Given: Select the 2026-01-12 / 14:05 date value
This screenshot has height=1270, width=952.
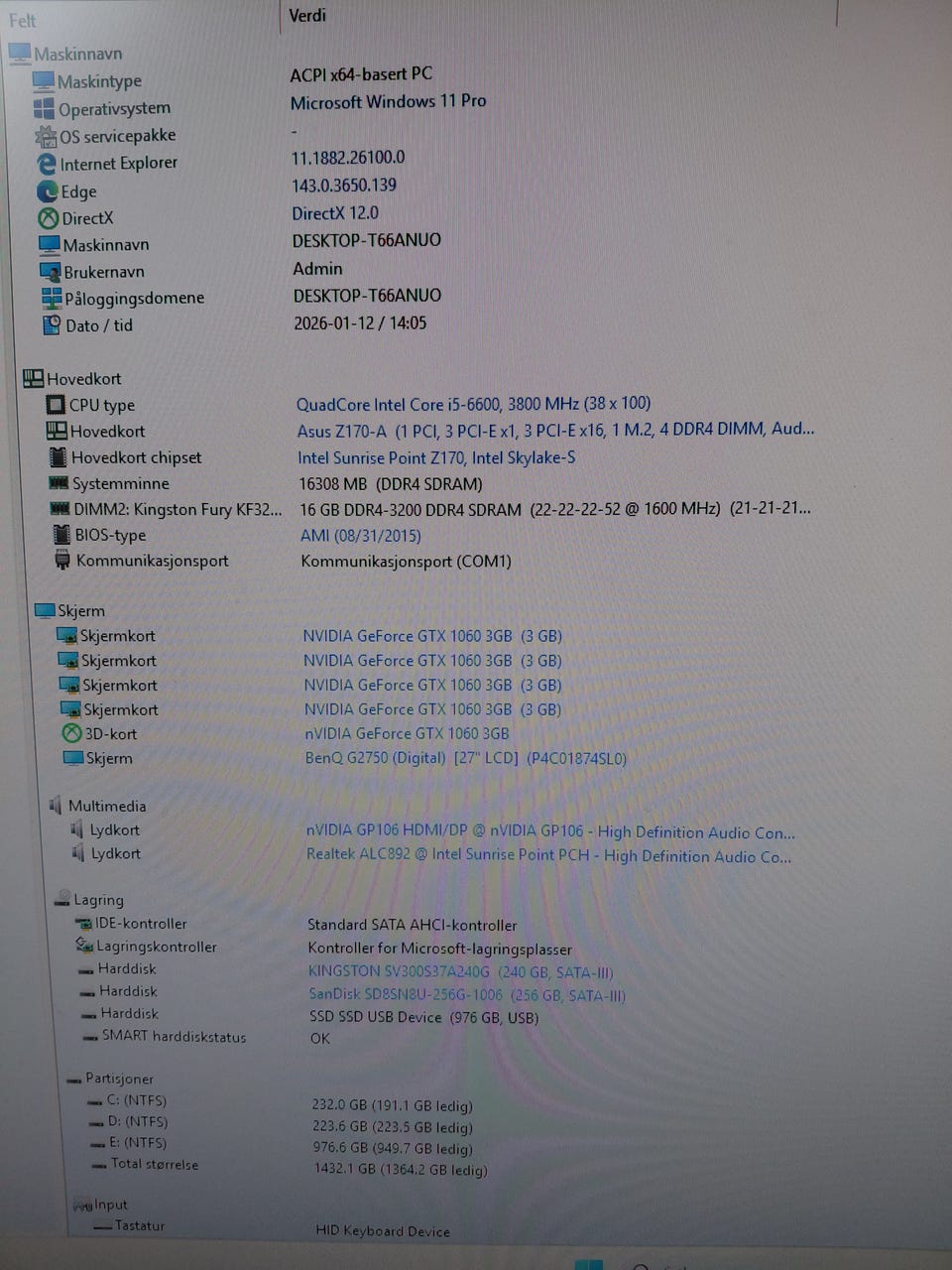Looking at the screenshot, I should point(360,322).
